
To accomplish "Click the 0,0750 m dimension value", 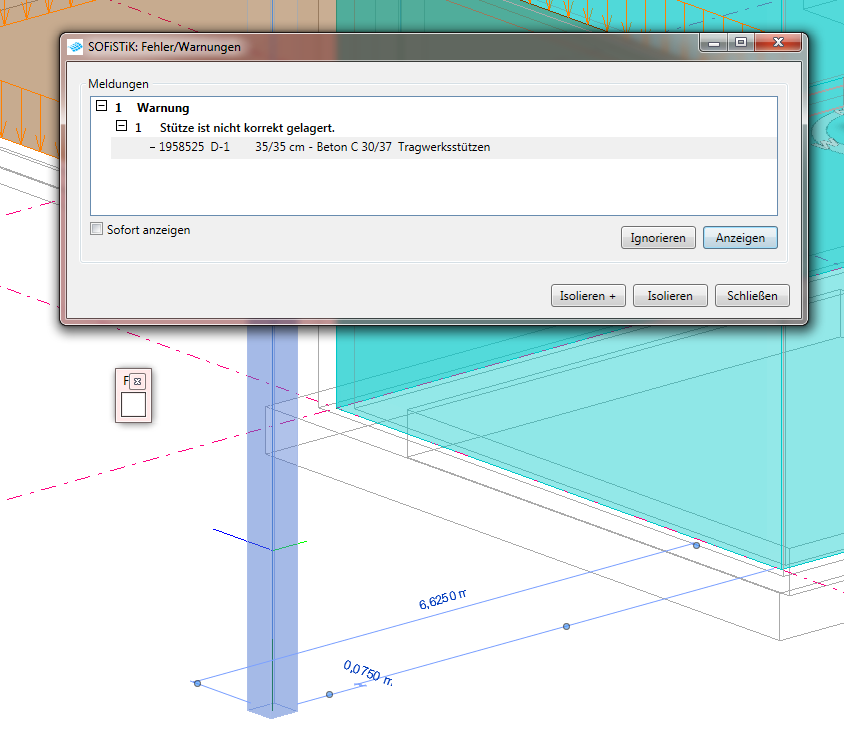I will [367, 673].
